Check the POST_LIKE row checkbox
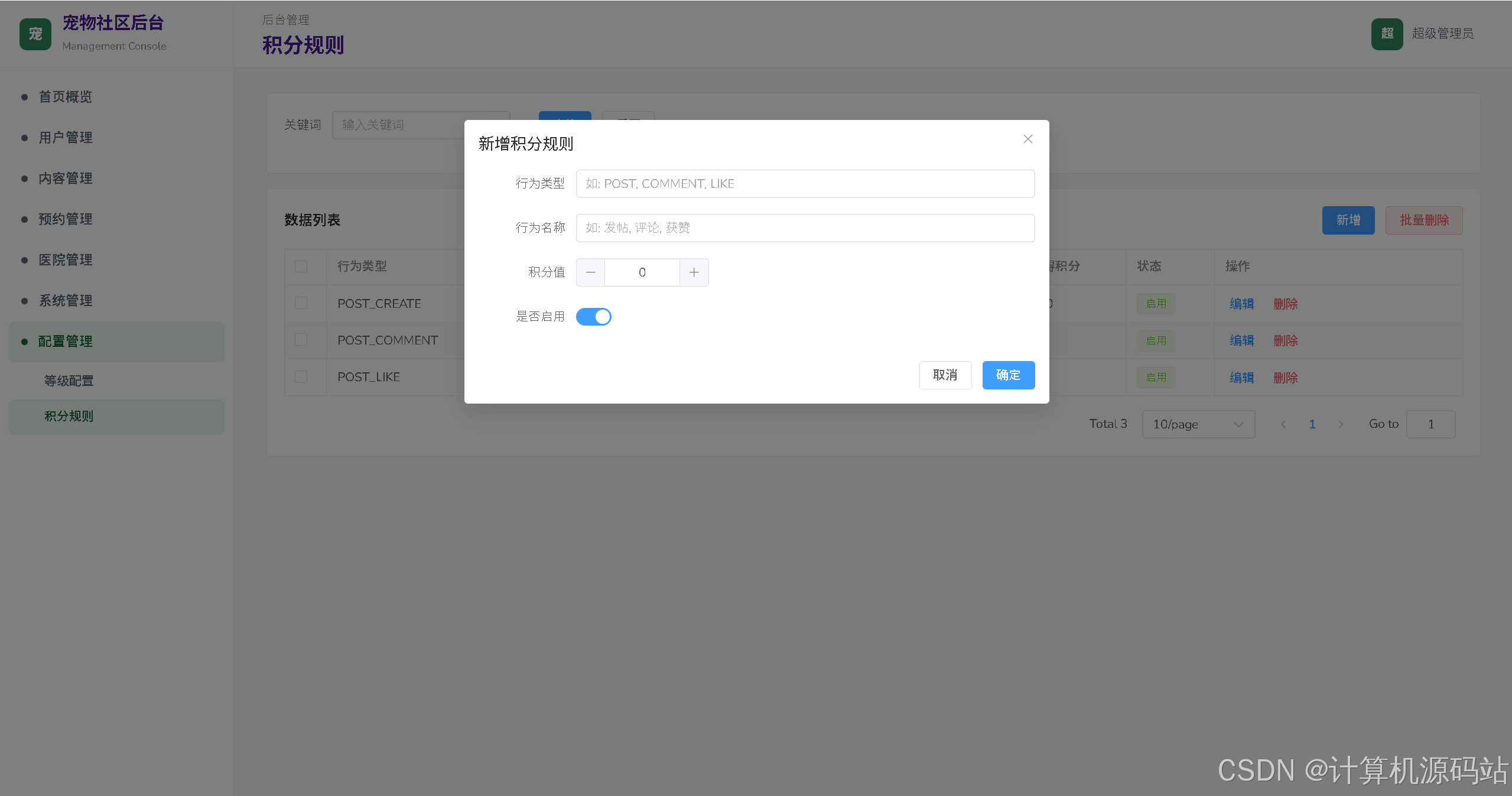The image size is (1512, 796). 301,377
